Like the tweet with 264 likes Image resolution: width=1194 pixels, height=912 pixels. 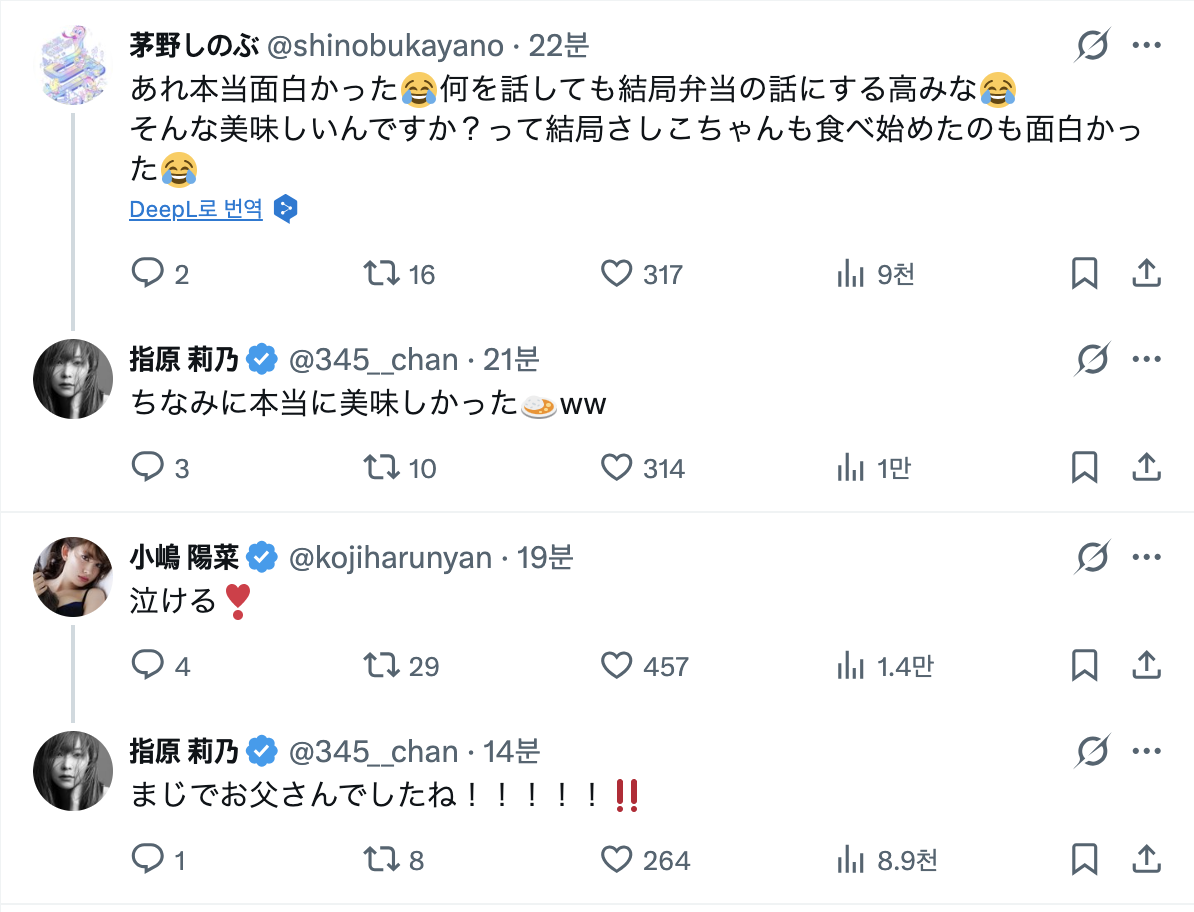(617, 859)
